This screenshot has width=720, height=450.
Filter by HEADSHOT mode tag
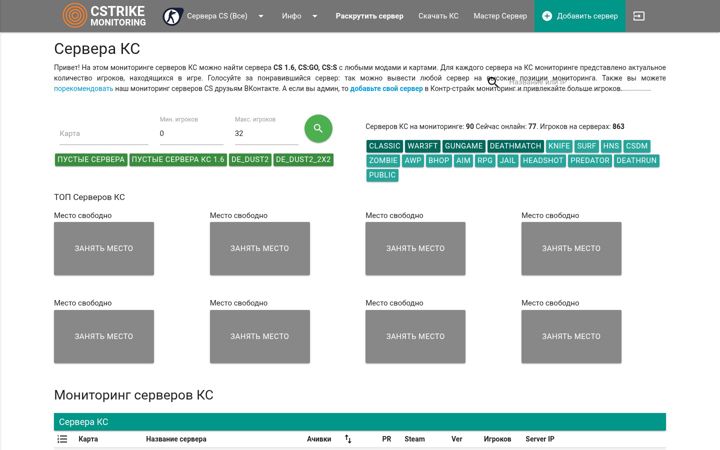point(543,160)
